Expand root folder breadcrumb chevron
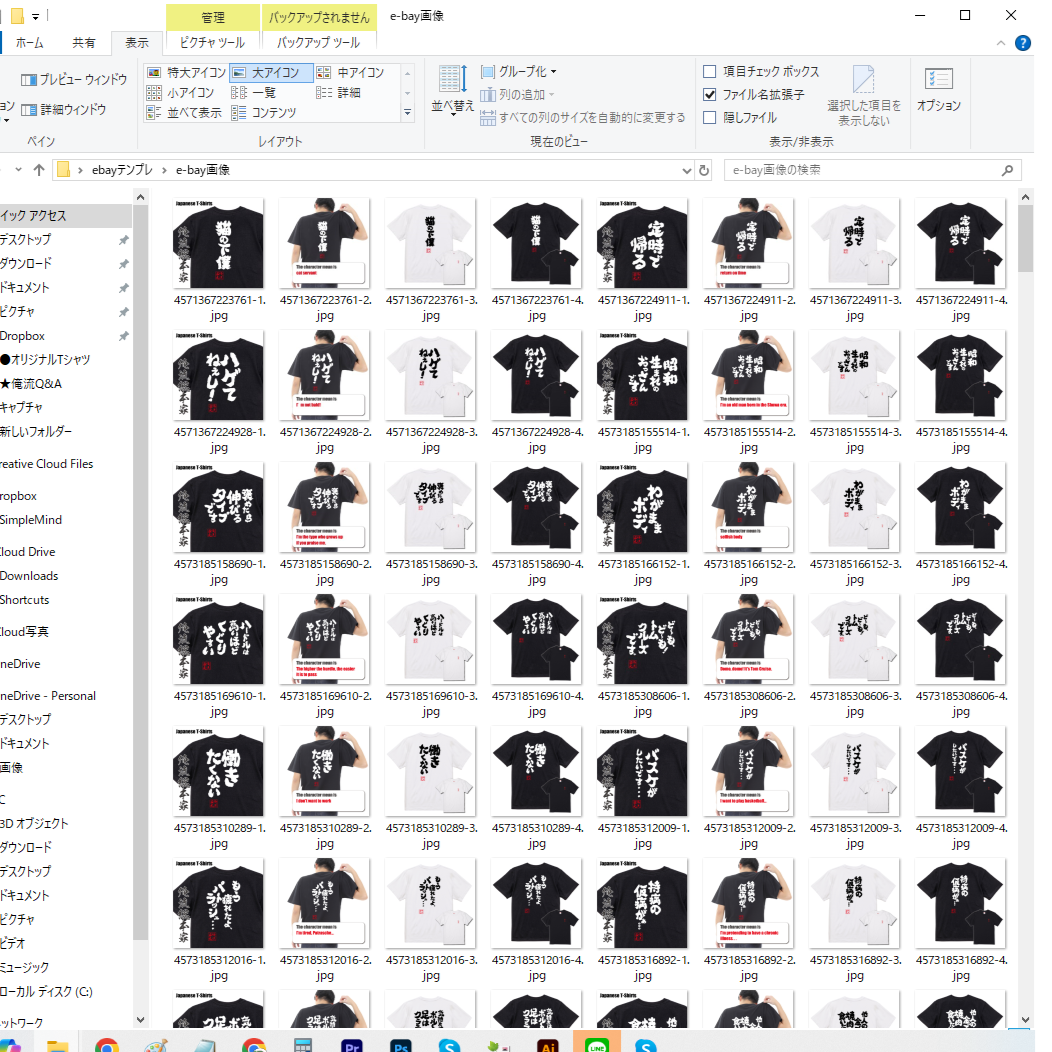This screenshot has height=1052, width=1052. pyautogui.click(x=81, y=170)
